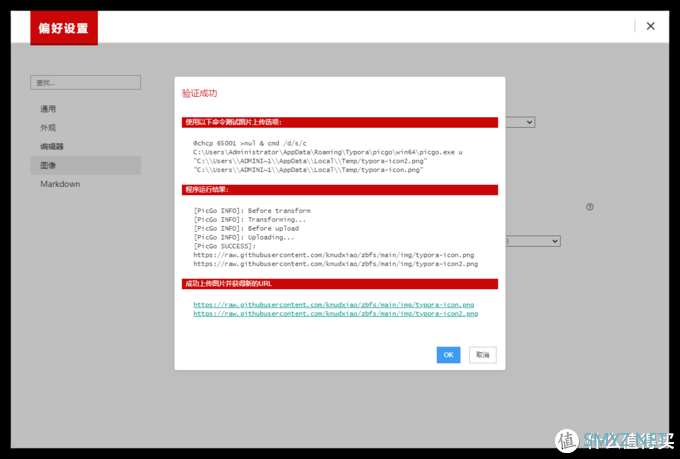Viewport: 680px width, 459px height.
Task: Click the '@chcp 65001 >nul & cmd /d/s/c' line
Action: [250, 143]
